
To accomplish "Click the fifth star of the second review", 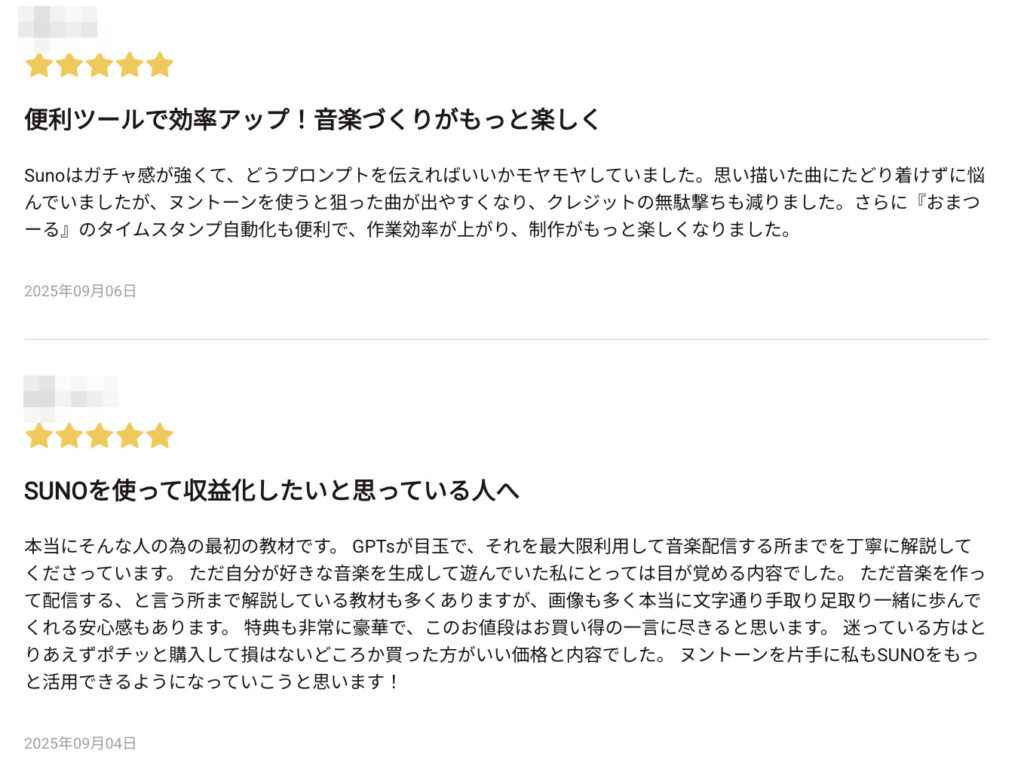I will (x=159, y=435).
